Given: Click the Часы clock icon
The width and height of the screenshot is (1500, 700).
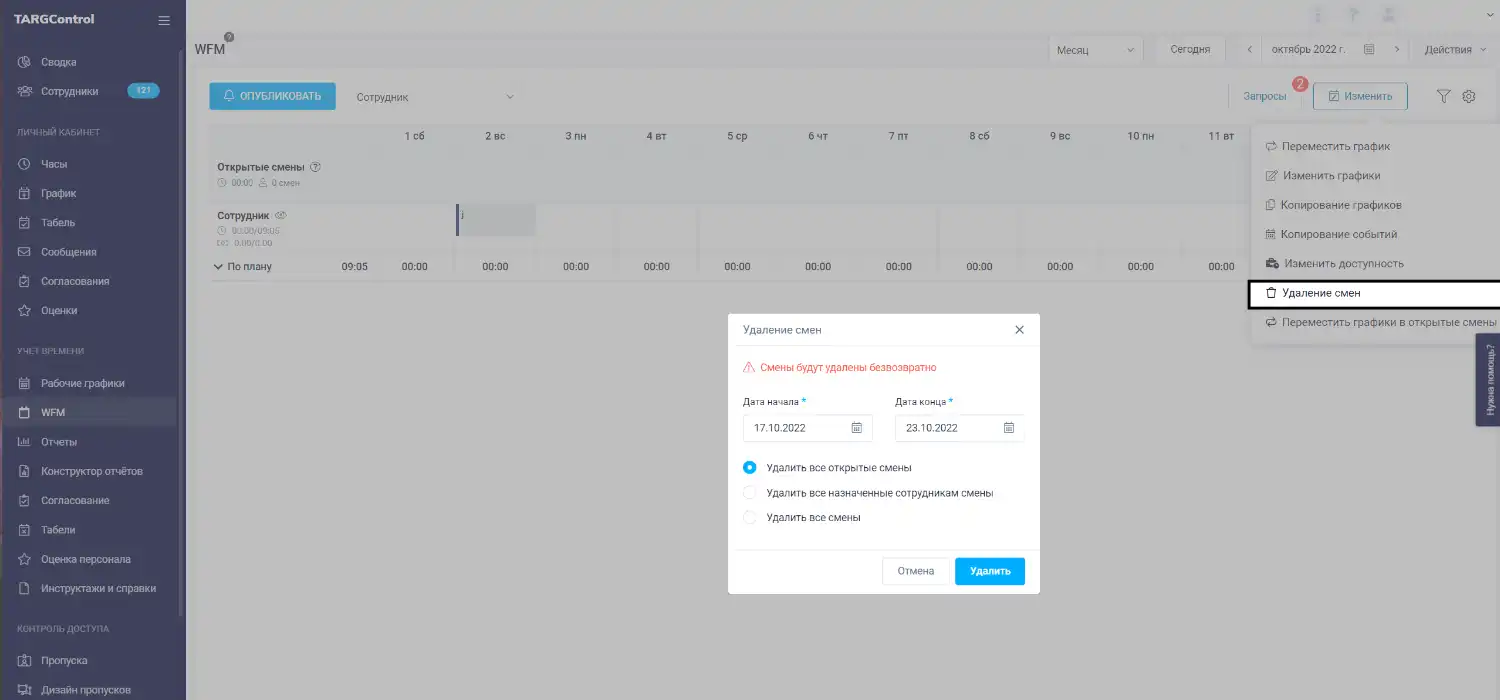Looking at the screenshot, I should click(24, 164).
